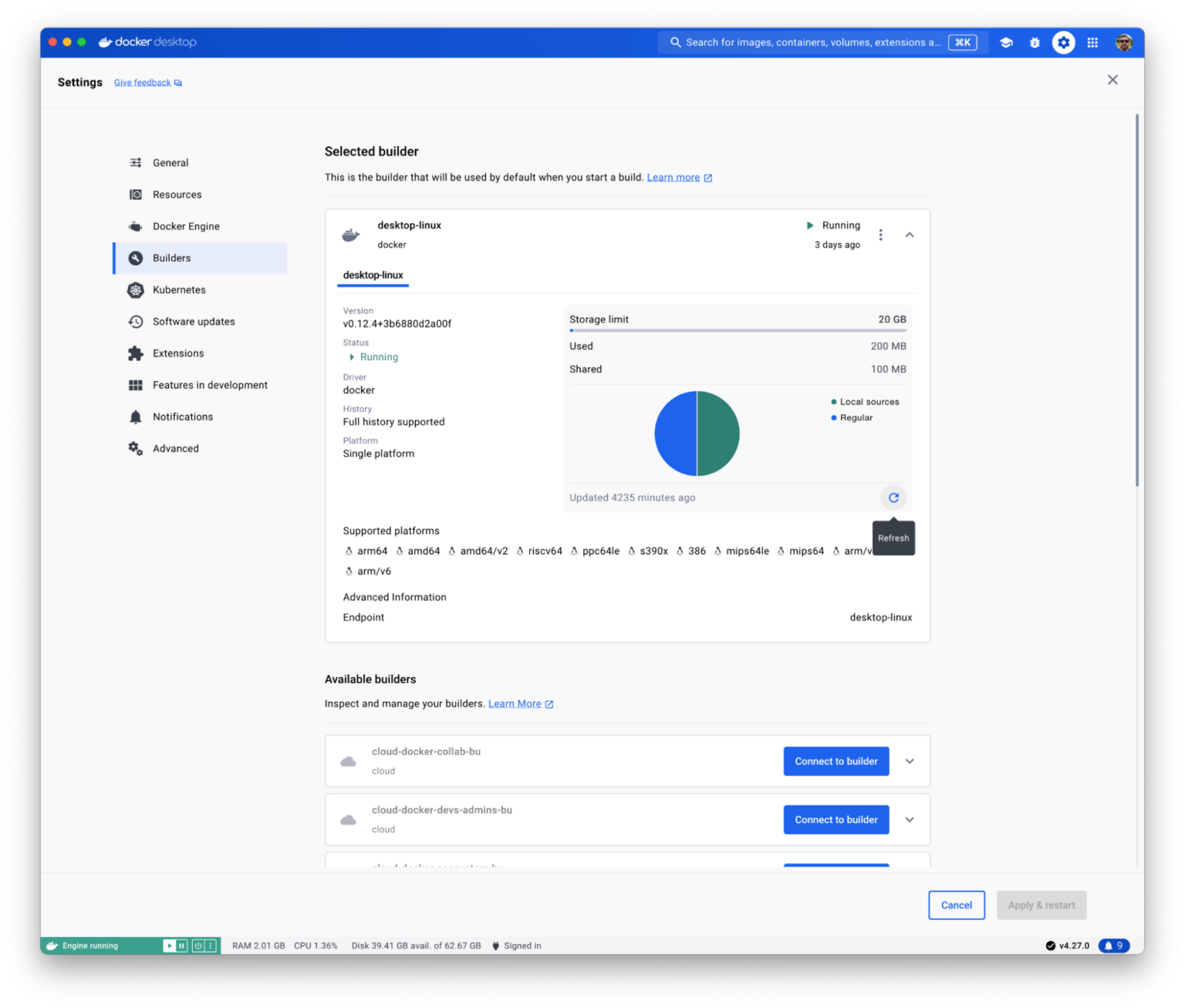
Task: Open the bug report troubleshooting icon
Action: click(x=1035, y=42)
